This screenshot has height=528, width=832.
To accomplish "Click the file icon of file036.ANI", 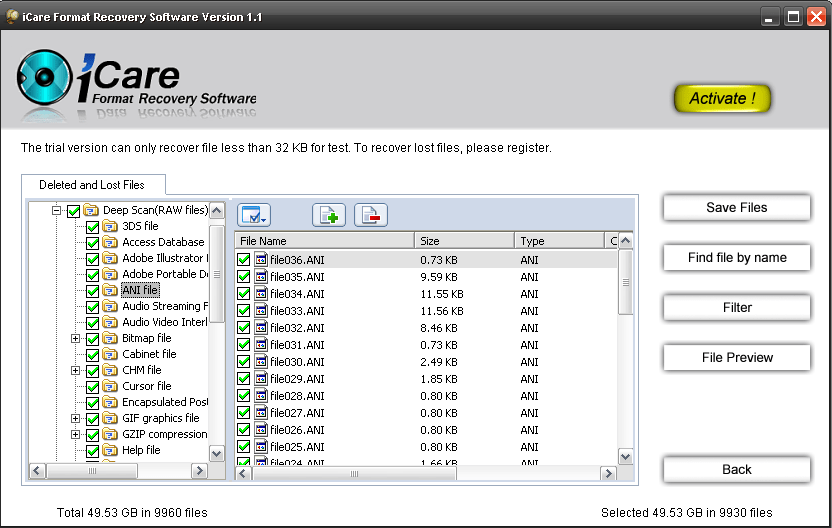I will pos(261,259).
